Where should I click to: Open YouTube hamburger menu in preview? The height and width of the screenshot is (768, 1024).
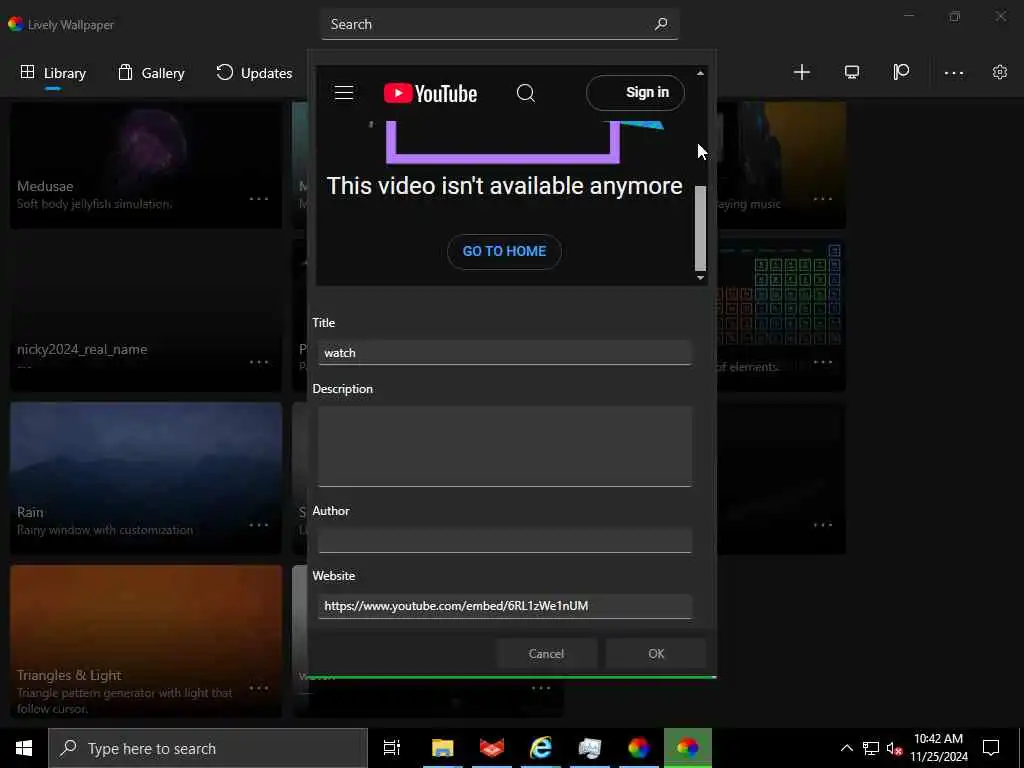pos(344,93)
